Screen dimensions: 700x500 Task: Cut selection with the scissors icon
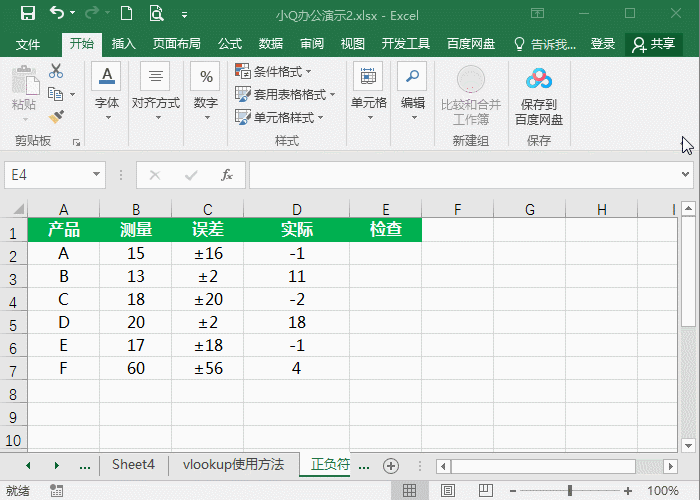pyautogui.click(x=56, y=71)
